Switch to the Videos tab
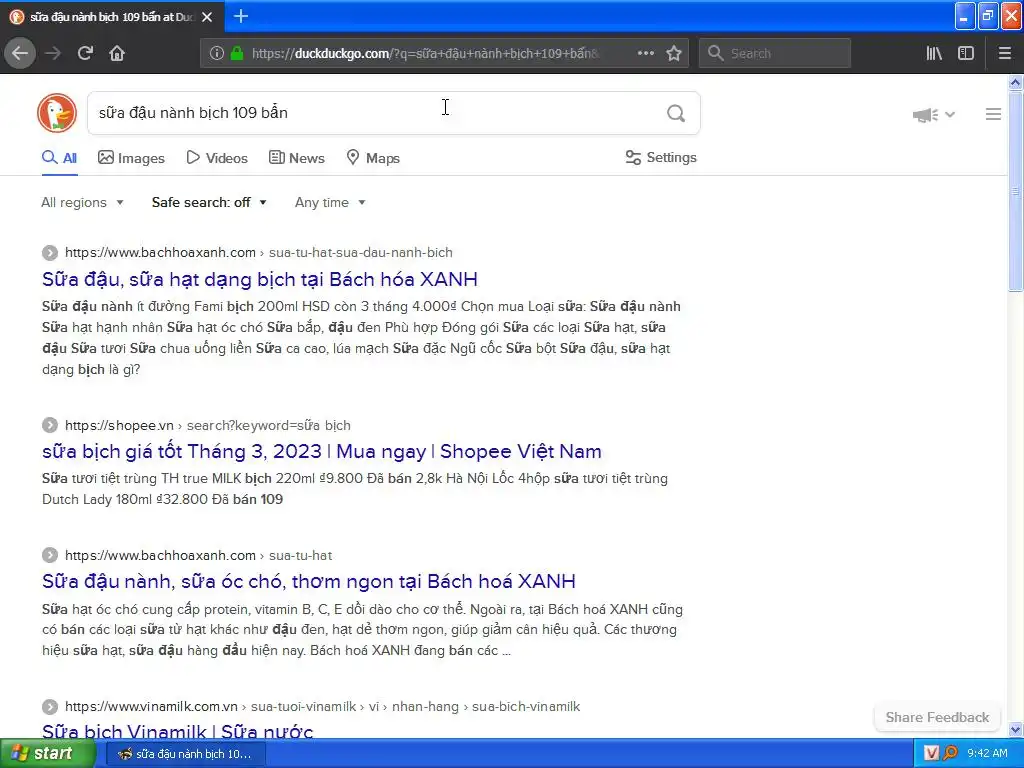The height and width of the screenshot is (768, 1024). click(x=217, y=158)
